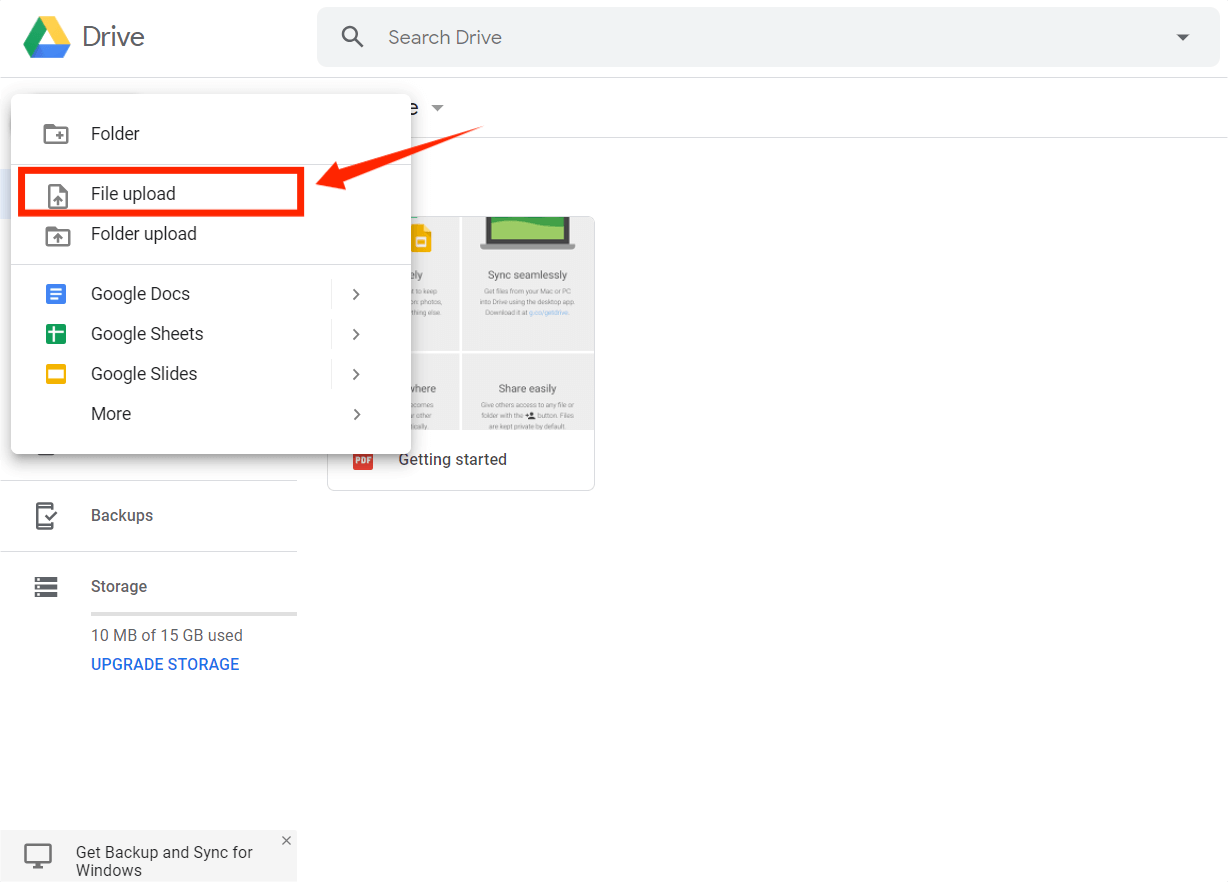Click the Google Slides icon
The image size is (1228, 882).
[x=56, y=374]
